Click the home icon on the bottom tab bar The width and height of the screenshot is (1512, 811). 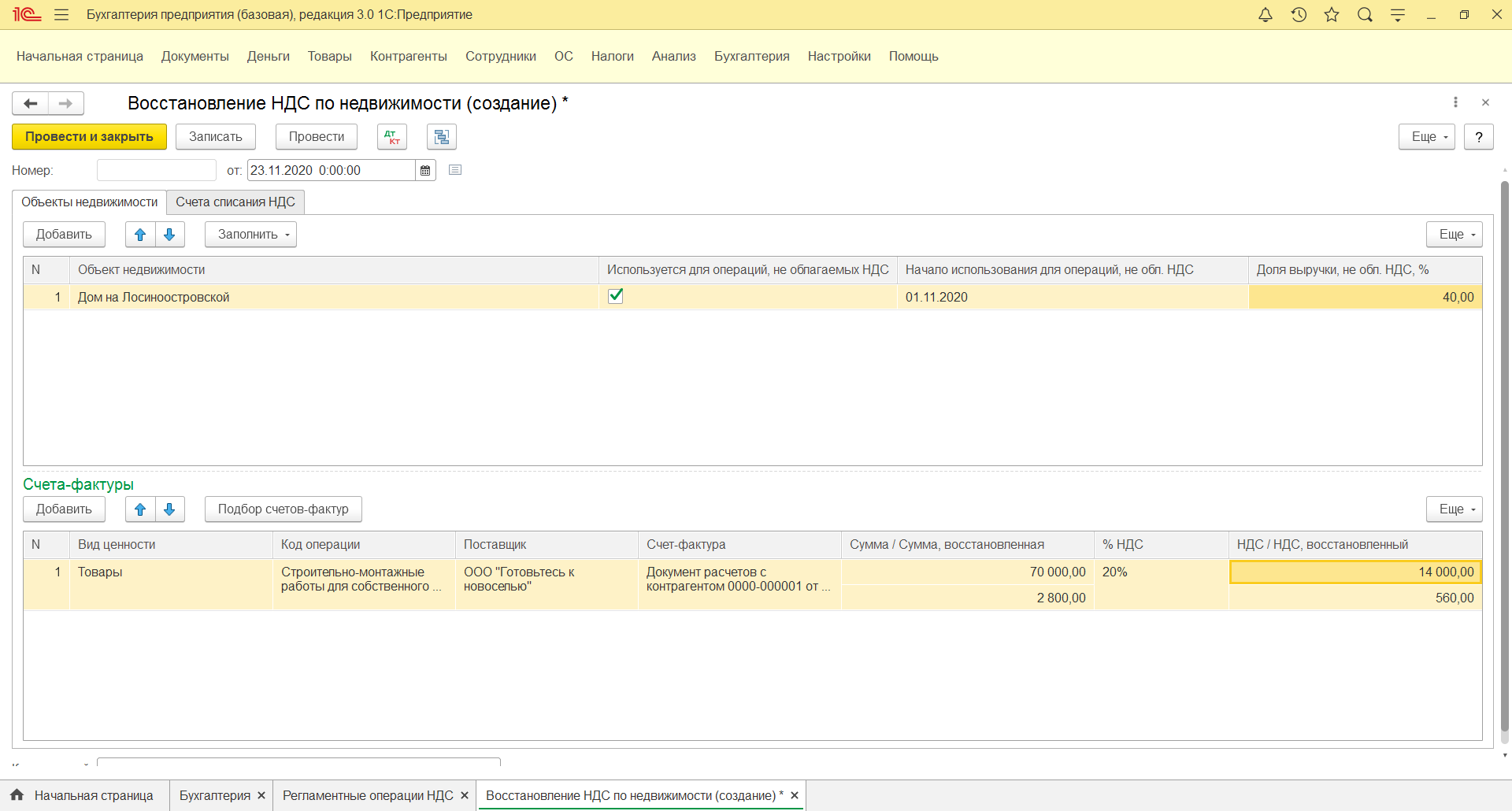click(x=17, y=795)
